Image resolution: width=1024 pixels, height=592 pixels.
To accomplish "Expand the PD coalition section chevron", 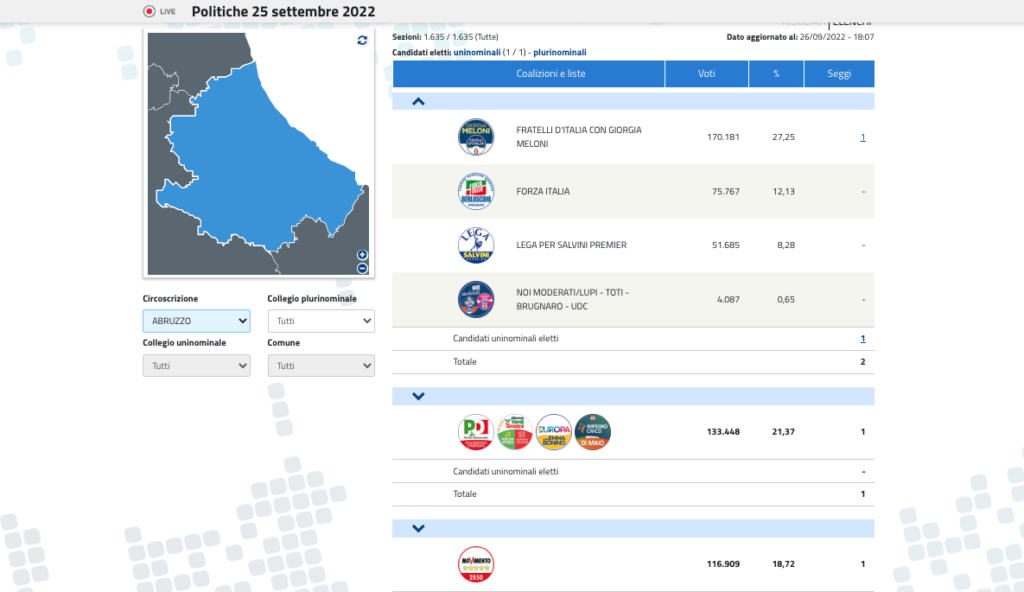I will [x=419, y=396].
